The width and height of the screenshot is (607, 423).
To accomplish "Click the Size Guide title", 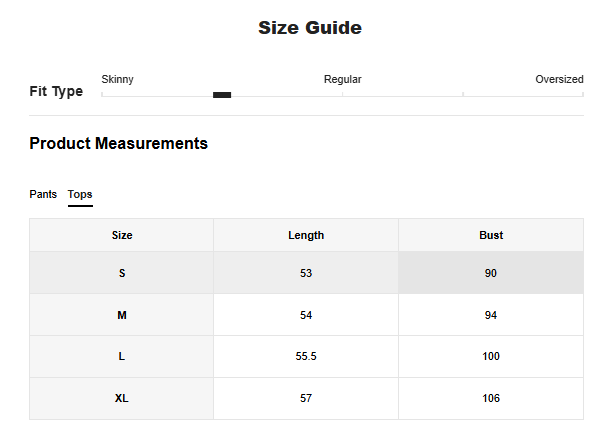I will (310, 28).
